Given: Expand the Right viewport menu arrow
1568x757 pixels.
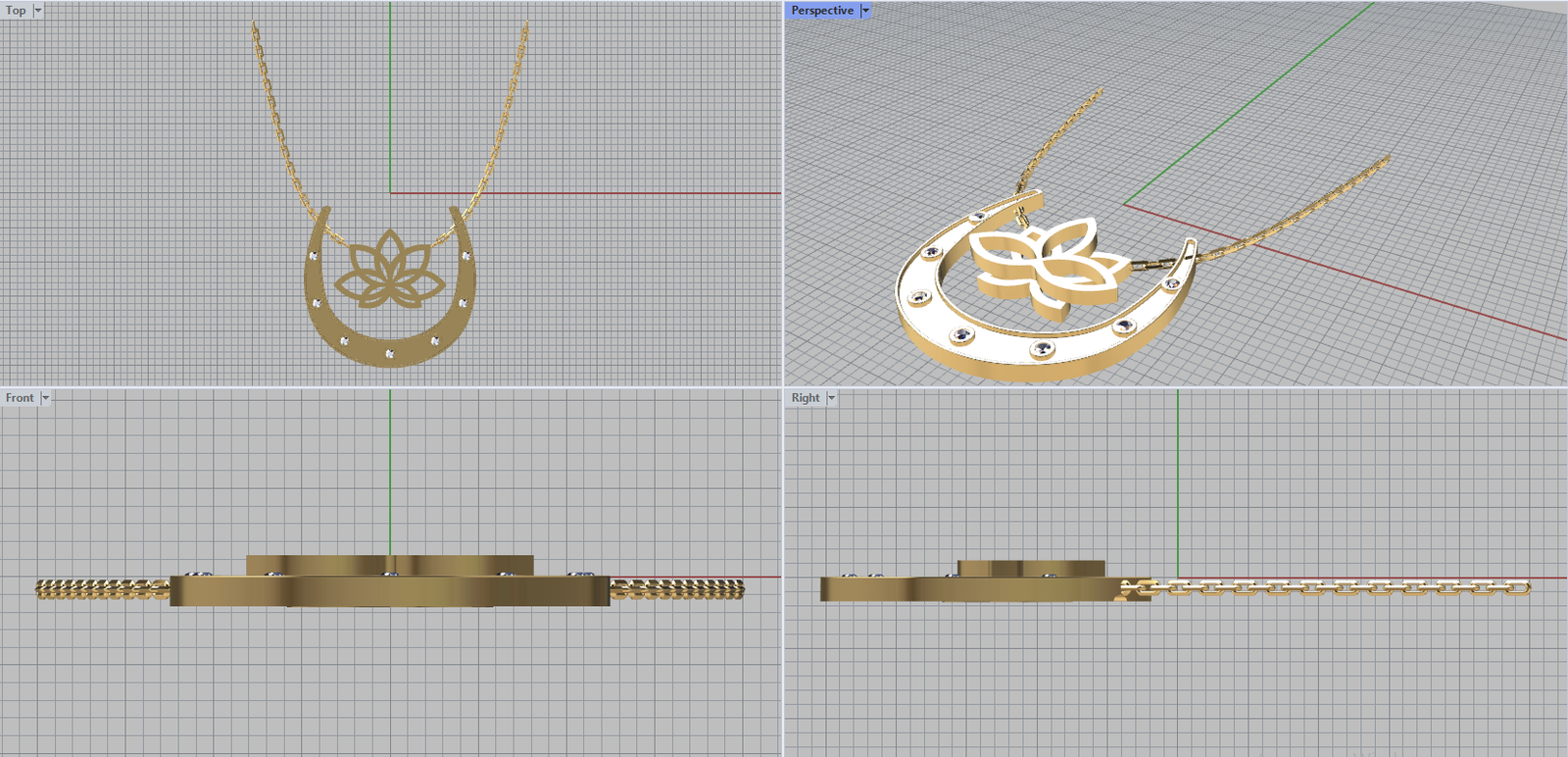Looking at the screenshot, I should (x=831, y=397).
